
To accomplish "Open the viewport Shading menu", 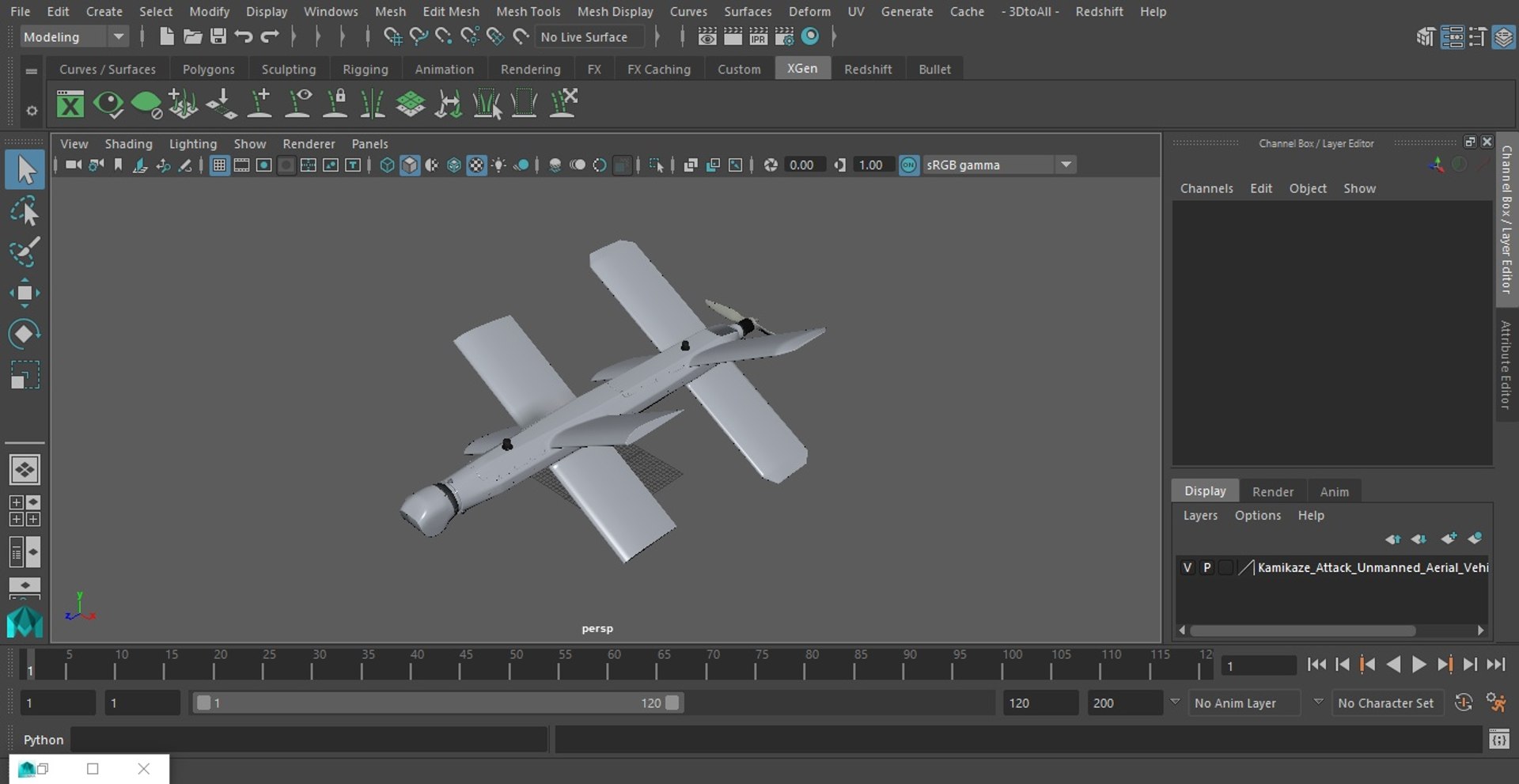I will (x=128, y=143).
